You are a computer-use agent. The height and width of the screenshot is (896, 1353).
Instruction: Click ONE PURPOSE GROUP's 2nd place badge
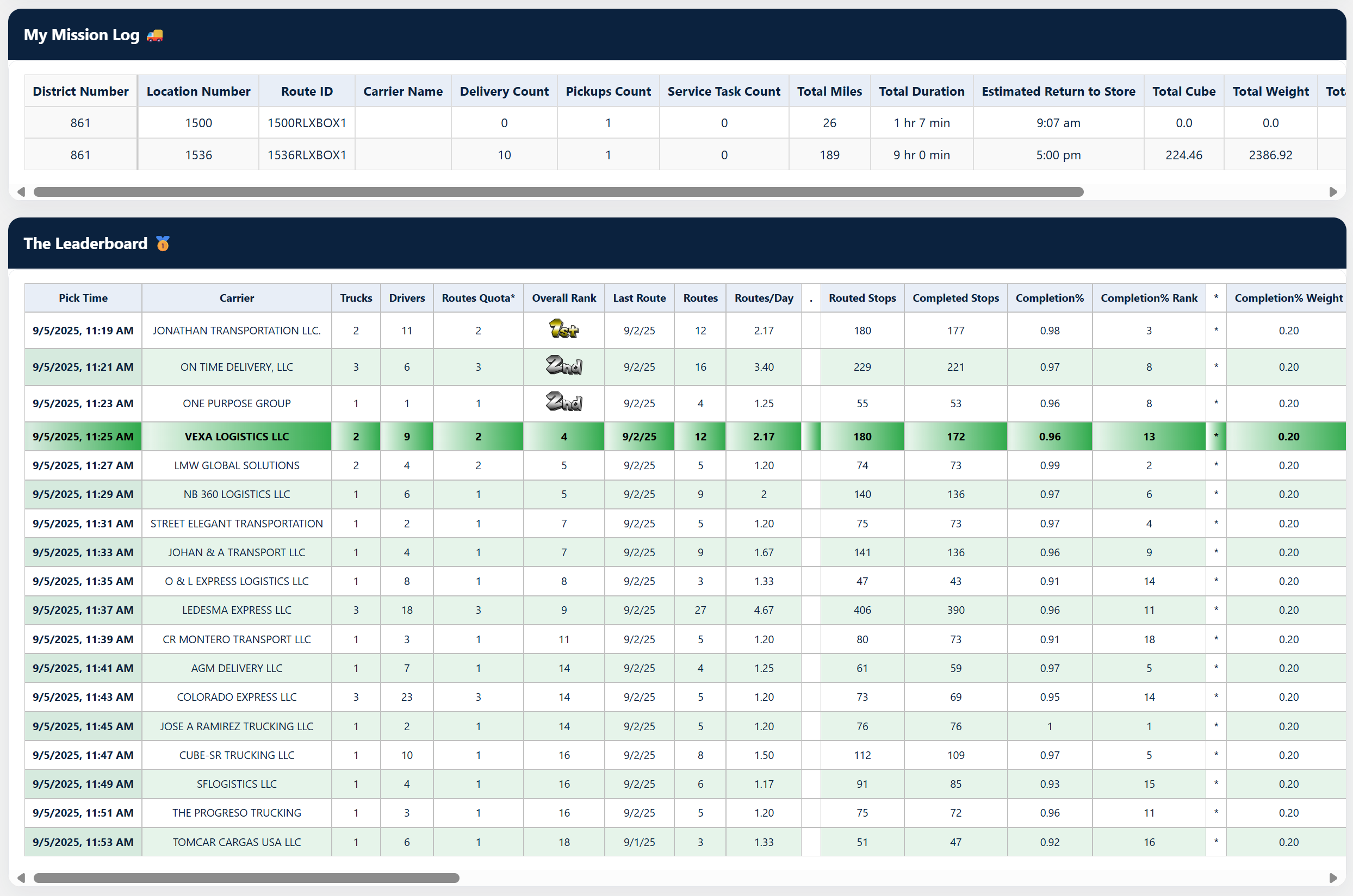point(563,402)
